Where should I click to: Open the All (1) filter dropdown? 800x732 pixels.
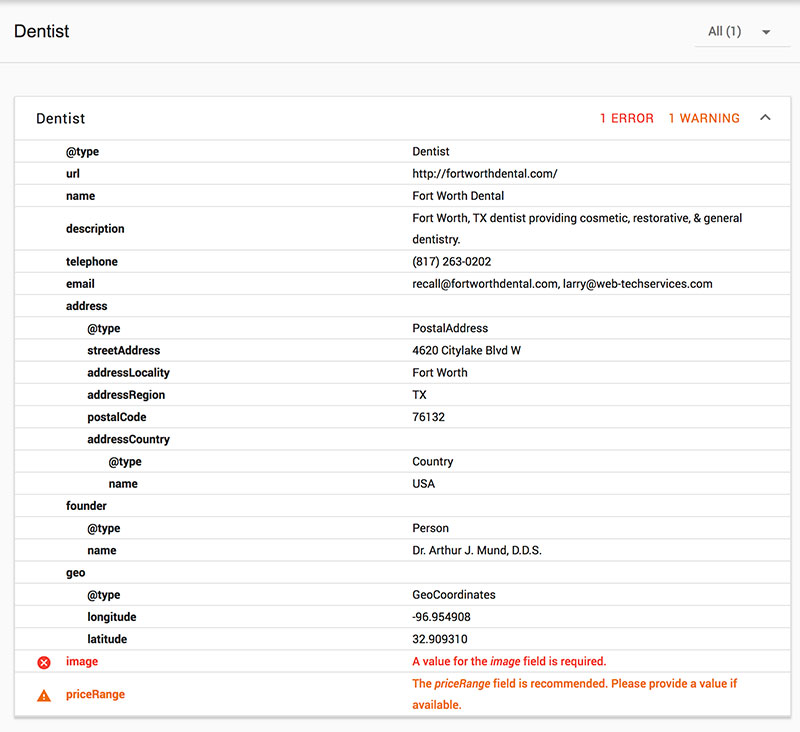click(742, 32)
